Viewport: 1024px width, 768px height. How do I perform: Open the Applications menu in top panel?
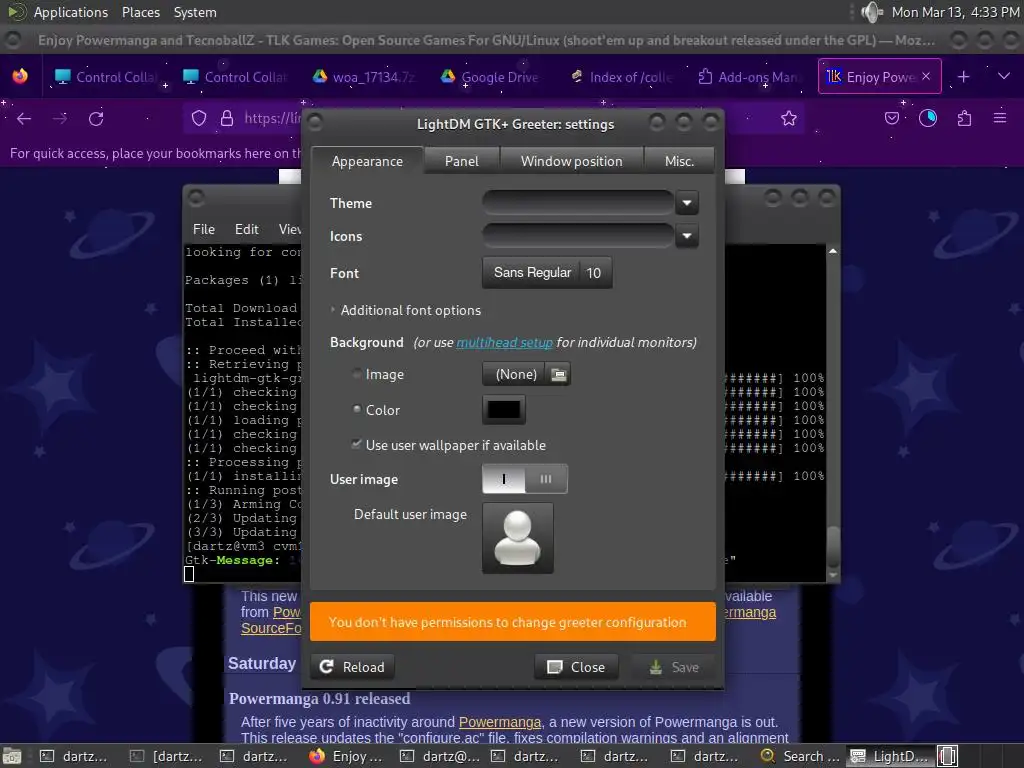tap(71, 12)
